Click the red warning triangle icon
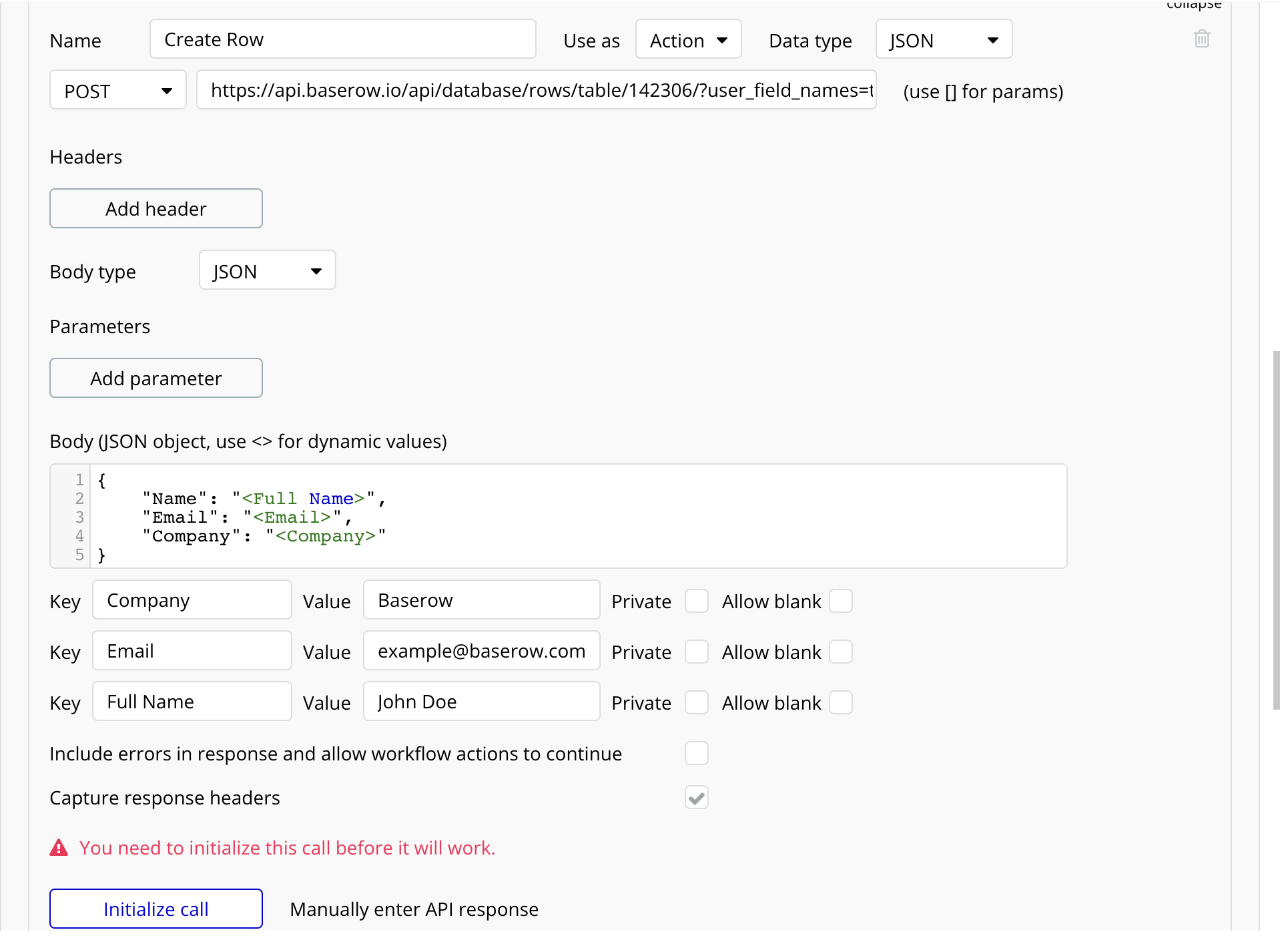The image size is (1288, 944). click(59, 847)
